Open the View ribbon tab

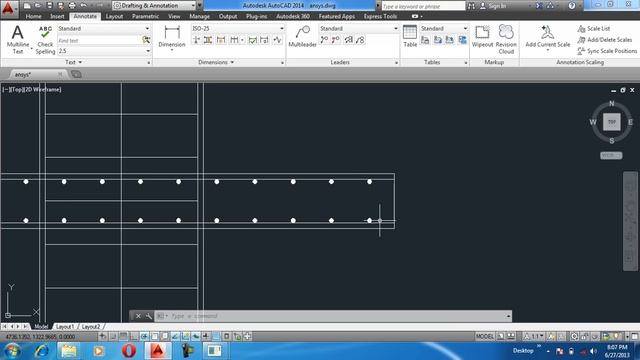pyautogui.click(x=174, y=16)
